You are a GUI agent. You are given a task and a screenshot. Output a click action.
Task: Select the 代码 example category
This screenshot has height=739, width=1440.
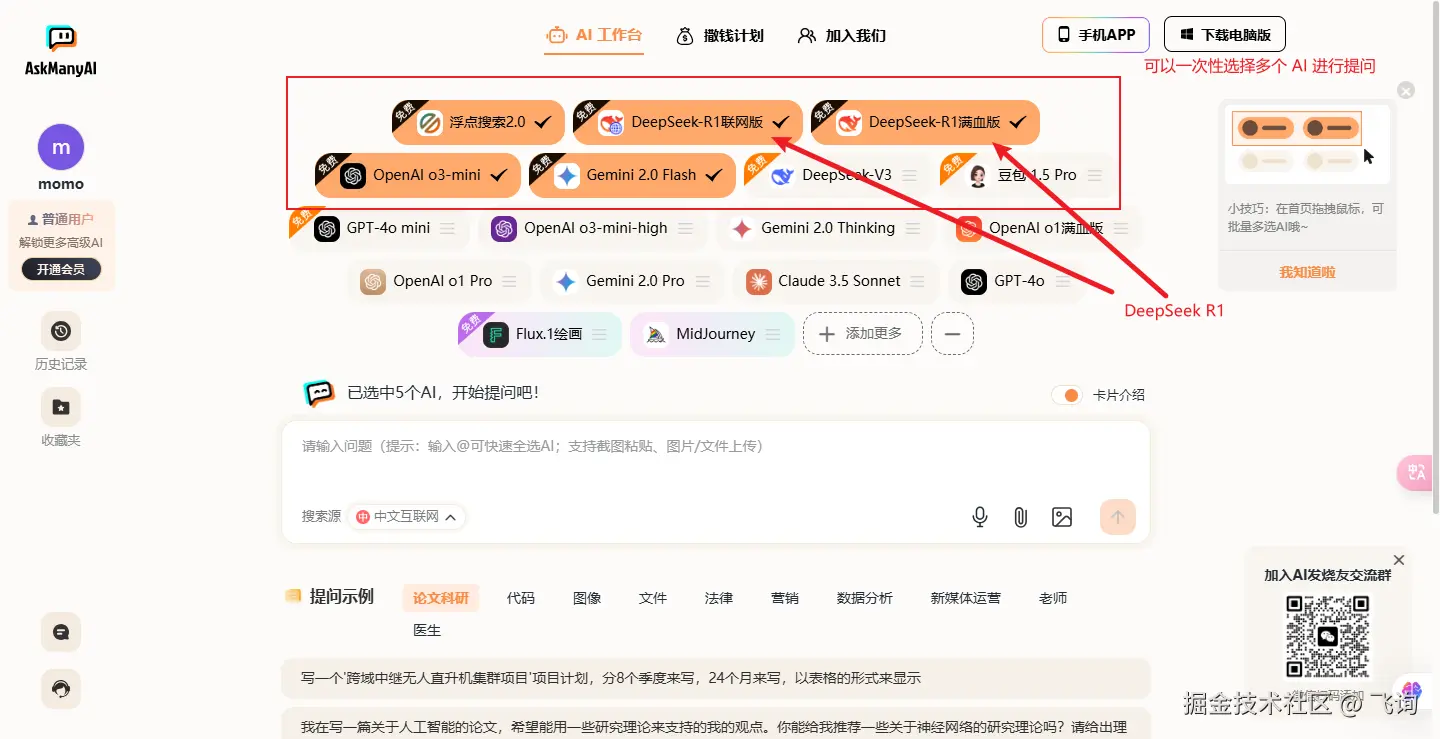point(520,598)
